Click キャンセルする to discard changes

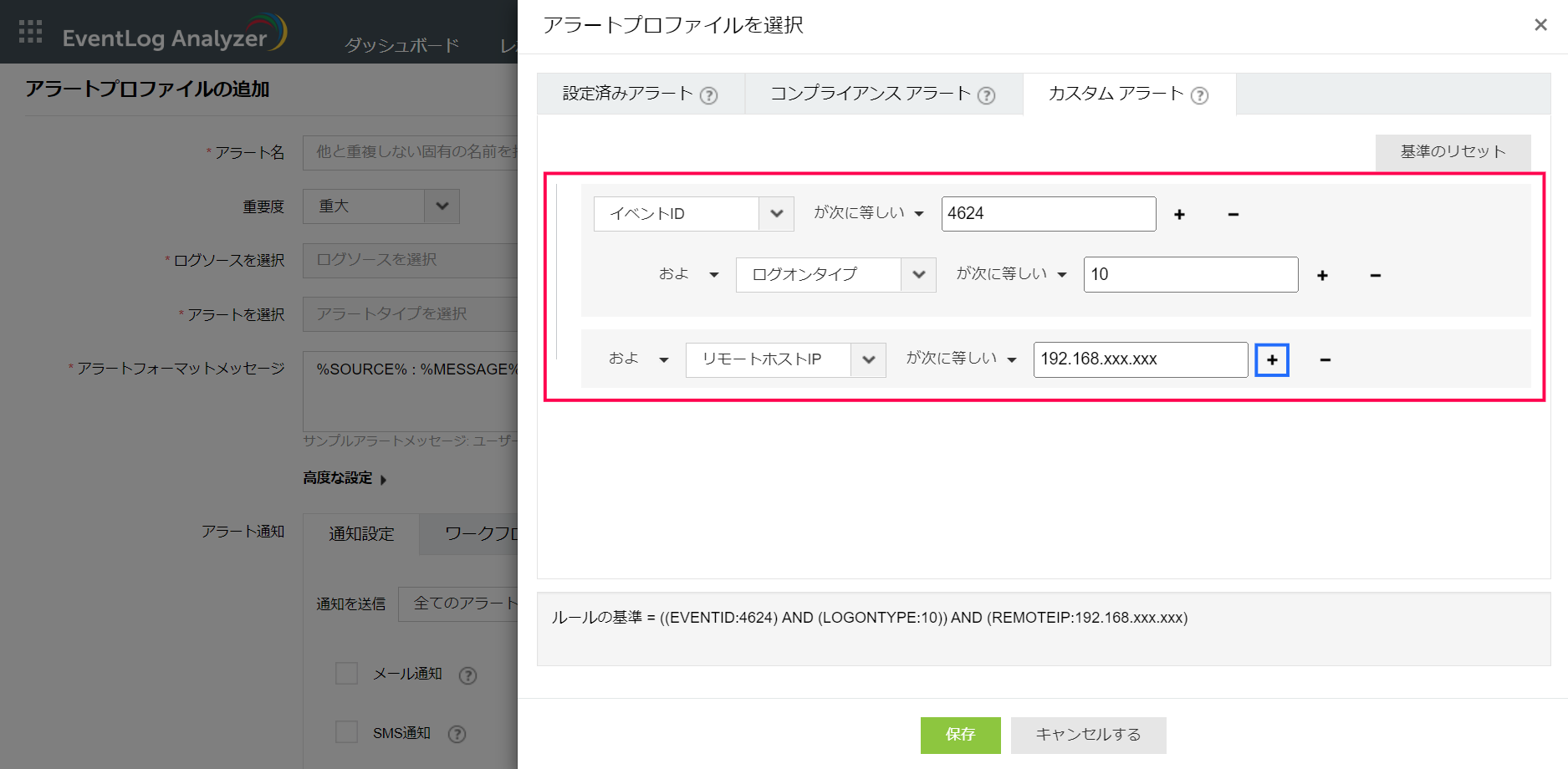(x=1088, y=735)
